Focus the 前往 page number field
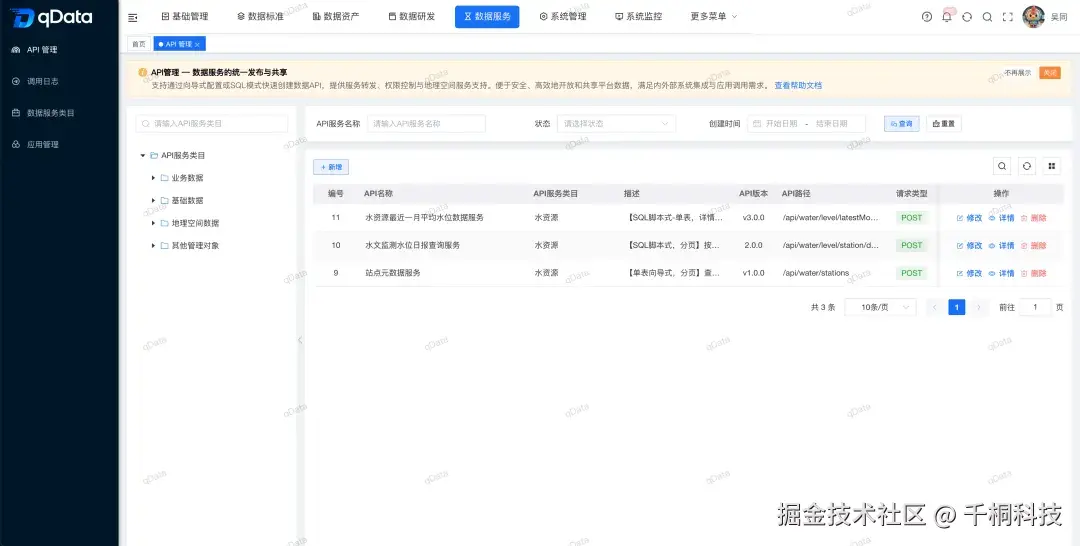The height and width of the screenshot is (546, 1080). 1035,307
